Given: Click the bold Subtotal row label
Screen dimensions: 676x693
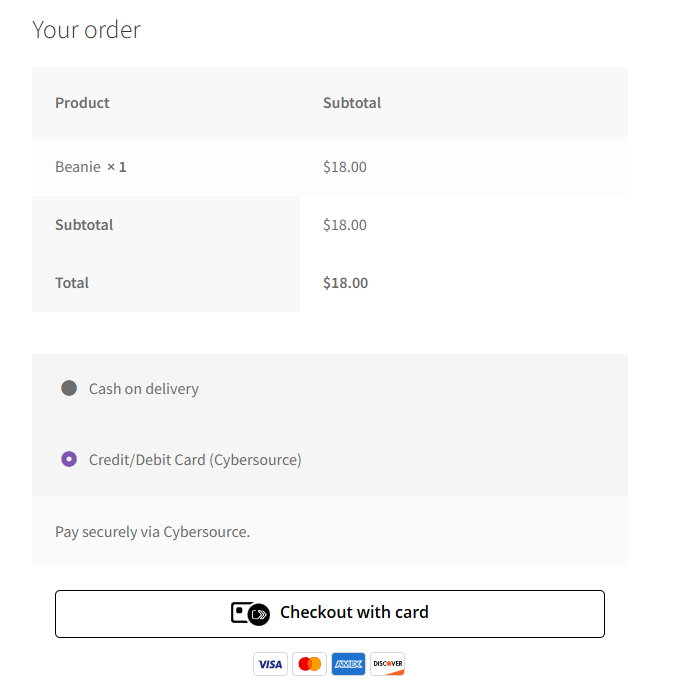Looking at the screenshot, I should tap(84, 225).
